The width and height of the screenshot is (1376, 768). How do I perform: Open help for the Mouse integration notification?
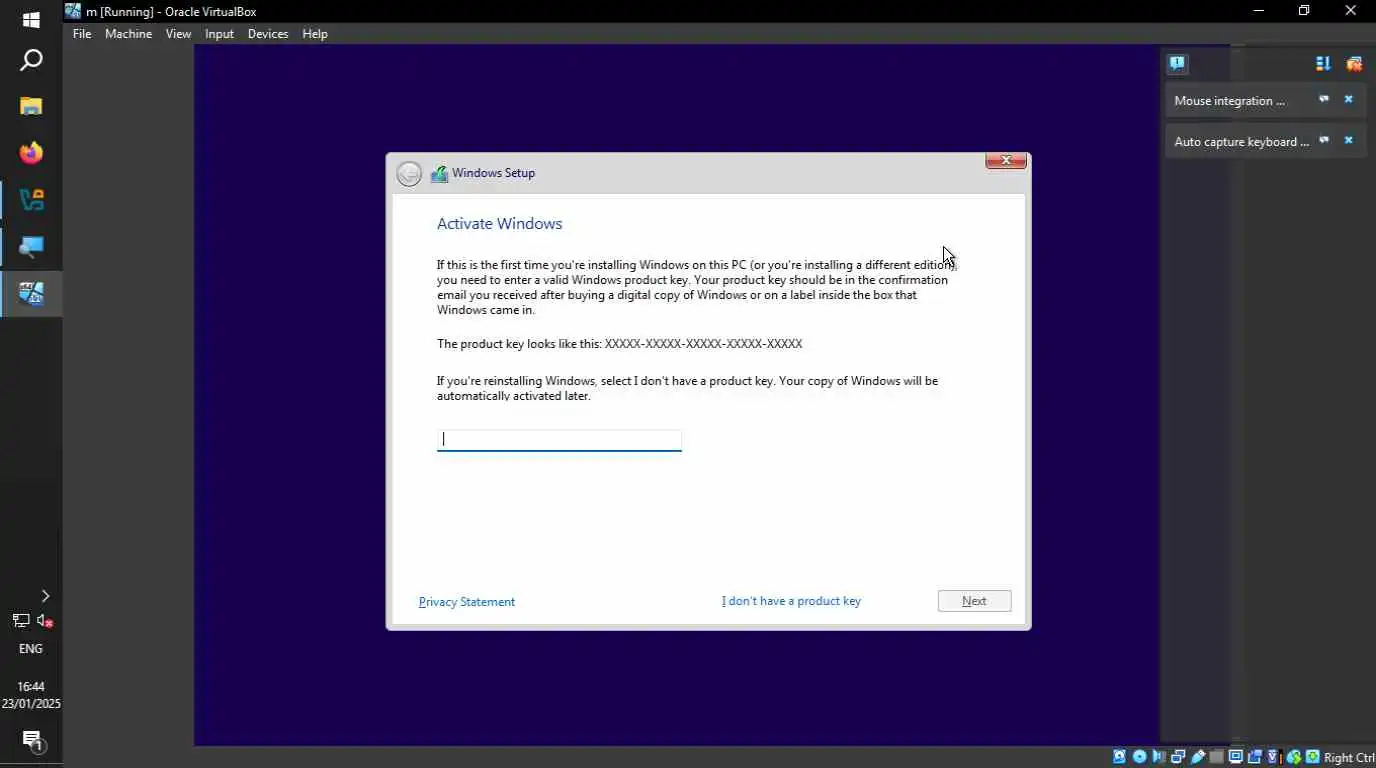[1324, 100]
